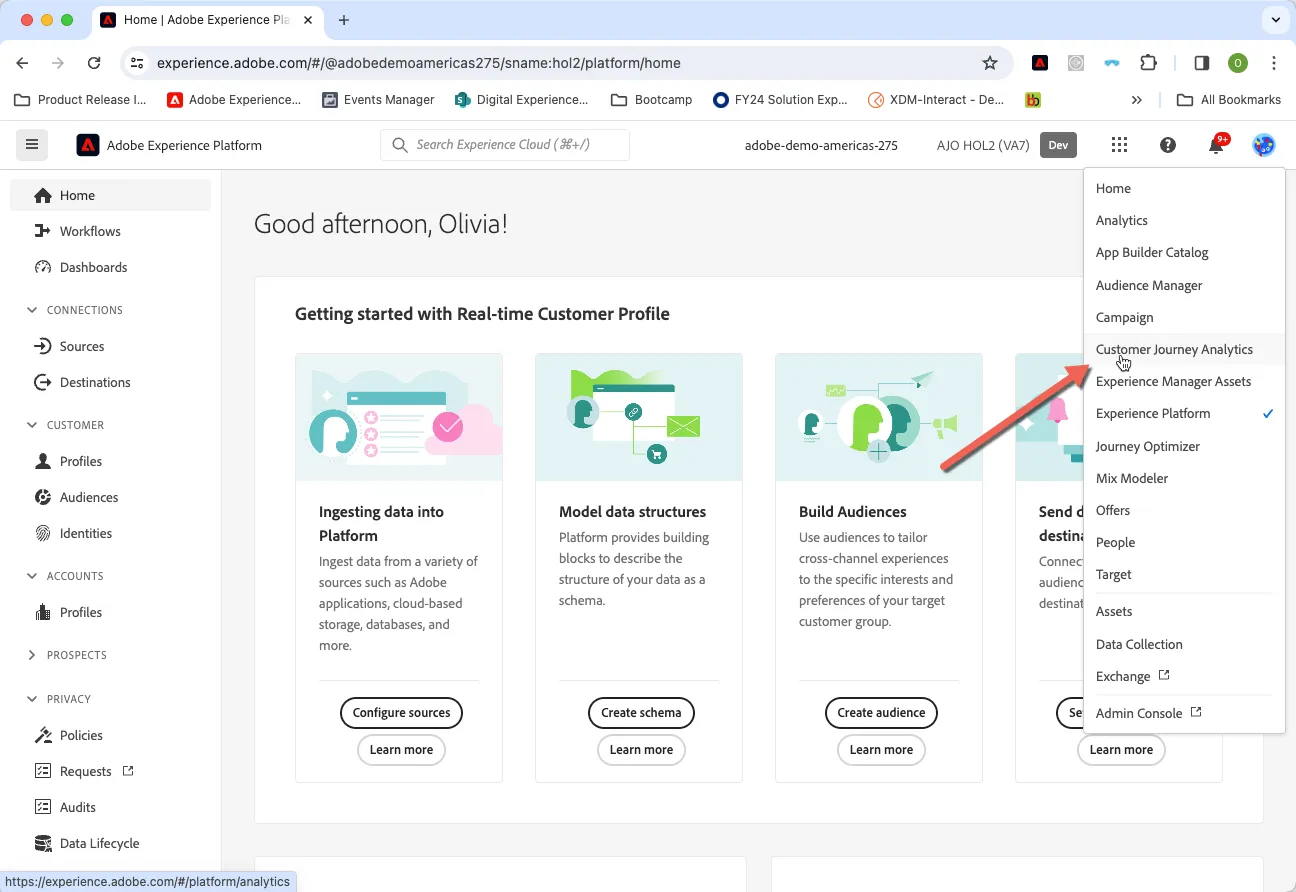Open the notifications bell
This screenshot has width=1296, height=892.
(1217, 145)
